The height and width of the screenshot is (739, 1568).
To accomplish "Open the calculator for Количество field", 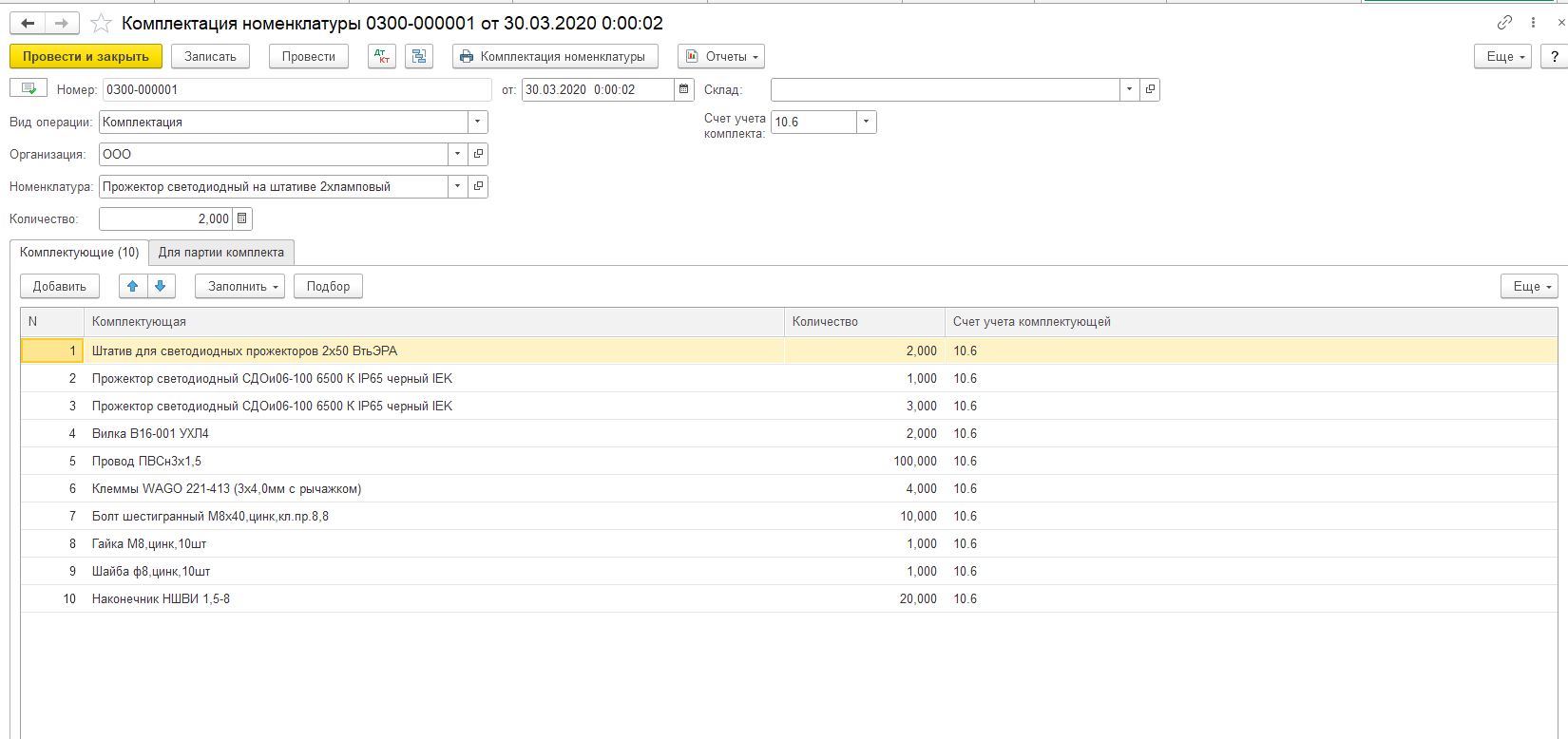I will coord(242,218).
